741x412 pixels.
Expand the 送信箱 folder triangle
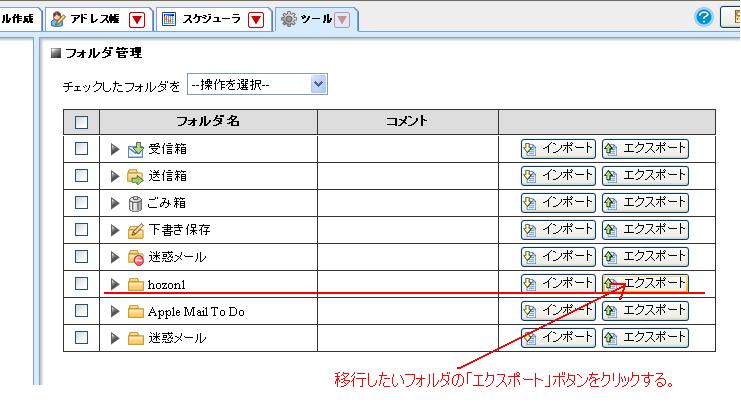pyautogui.click(x=114, y=176)
